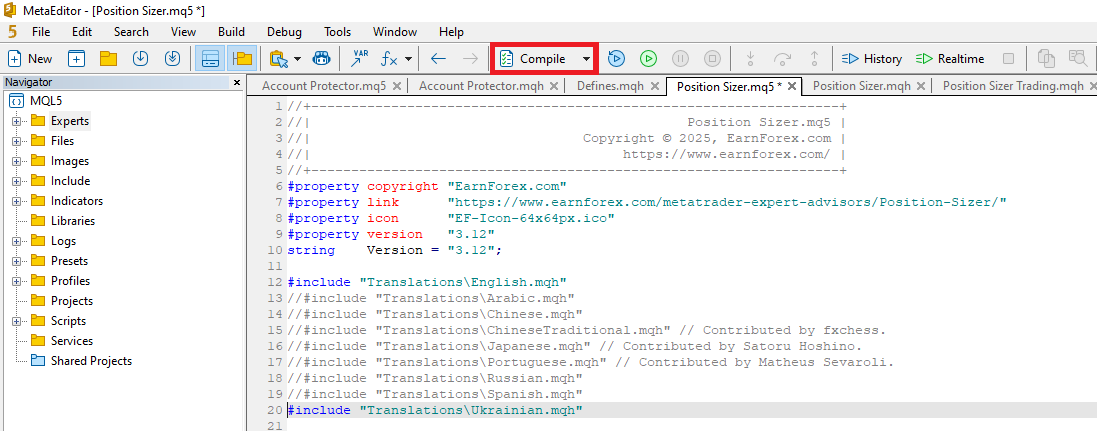Open the Build menu

point(231,31)
